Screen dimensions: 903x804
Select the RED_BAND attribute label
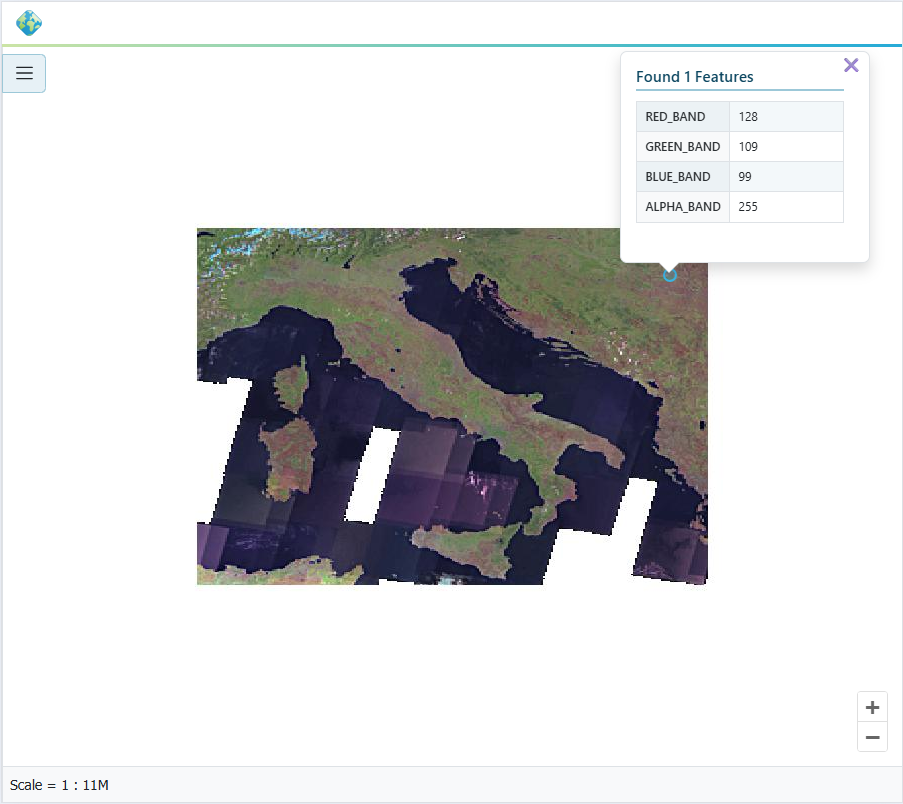click(675, 117)
